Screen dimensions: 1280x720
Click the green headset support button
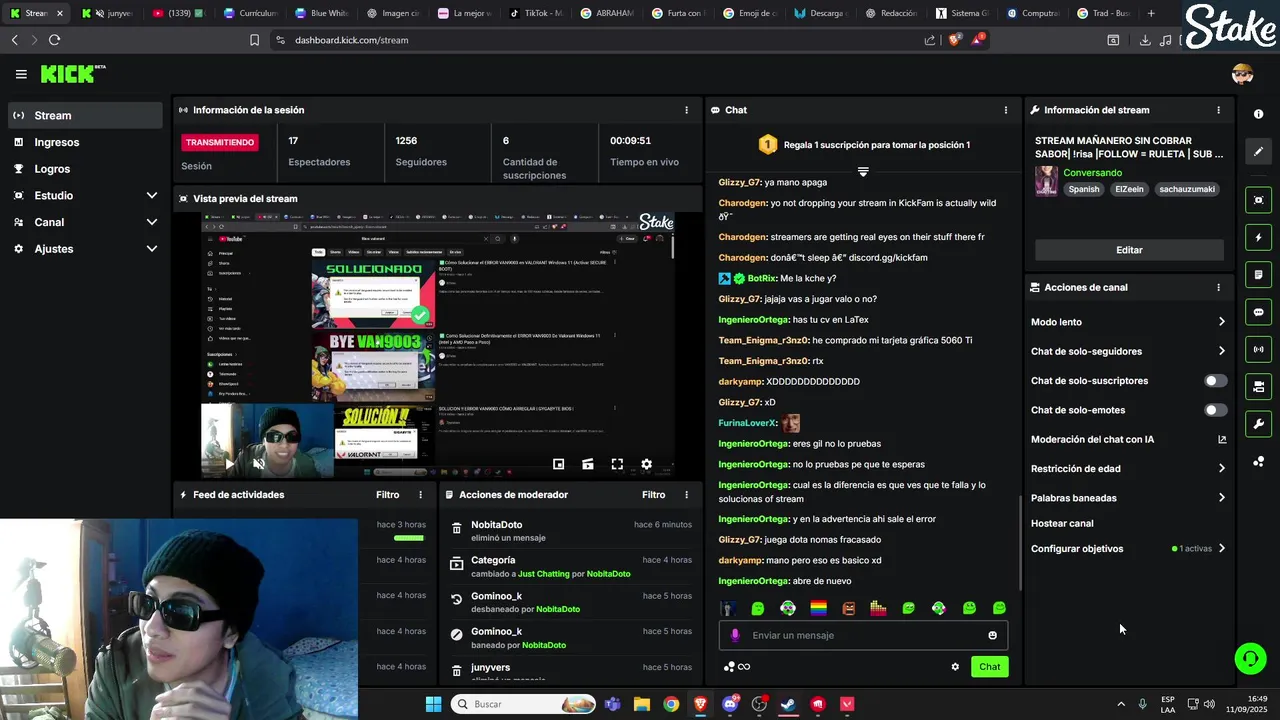click(1250, 658)
